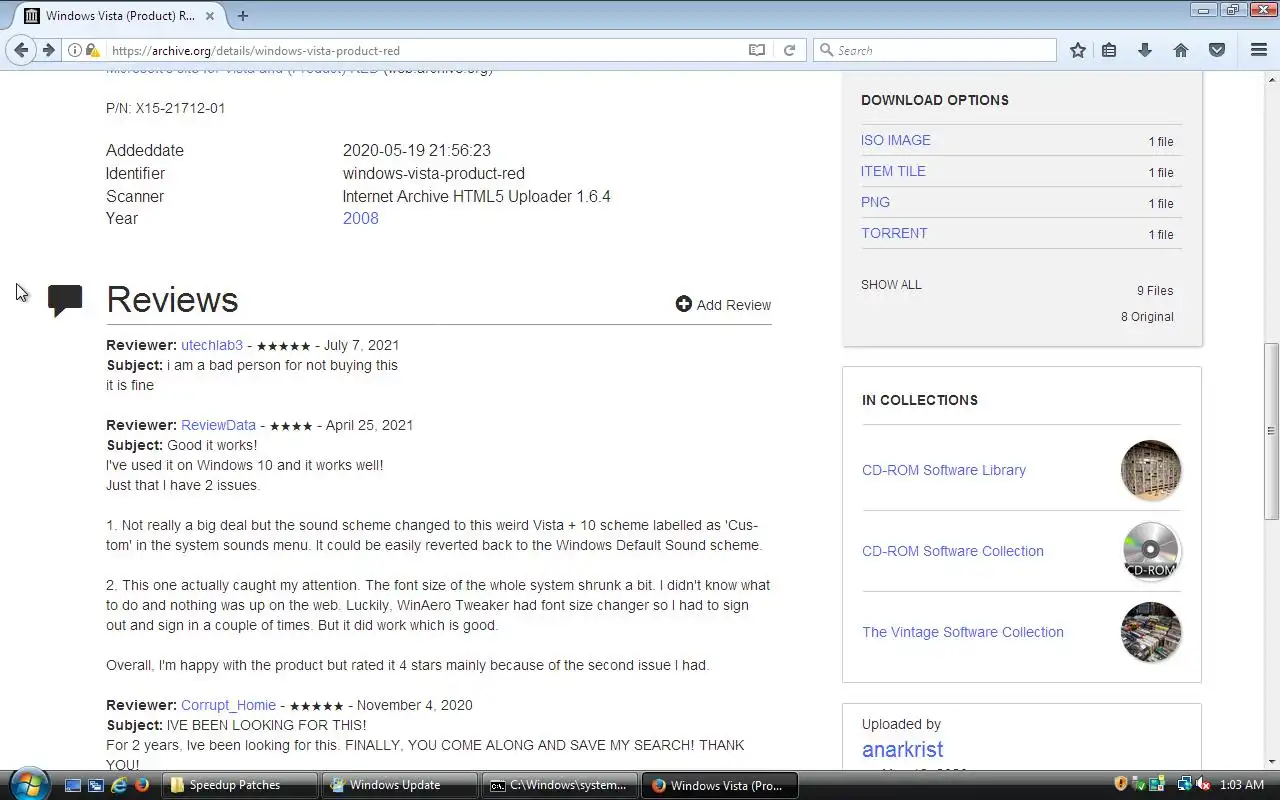Expand ISO IMAGE download option

(x=896, y=140)
